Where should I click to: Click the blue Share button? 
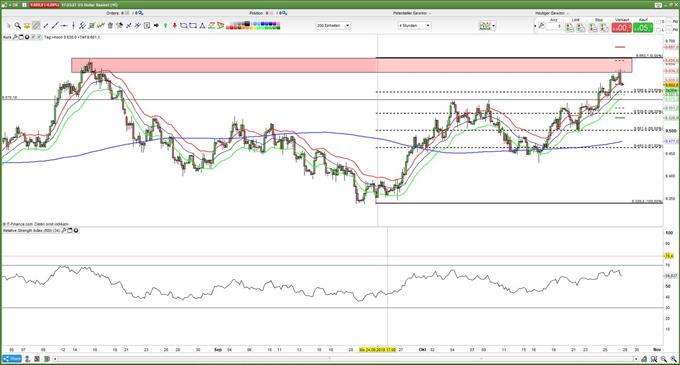[x=12, y=358]
